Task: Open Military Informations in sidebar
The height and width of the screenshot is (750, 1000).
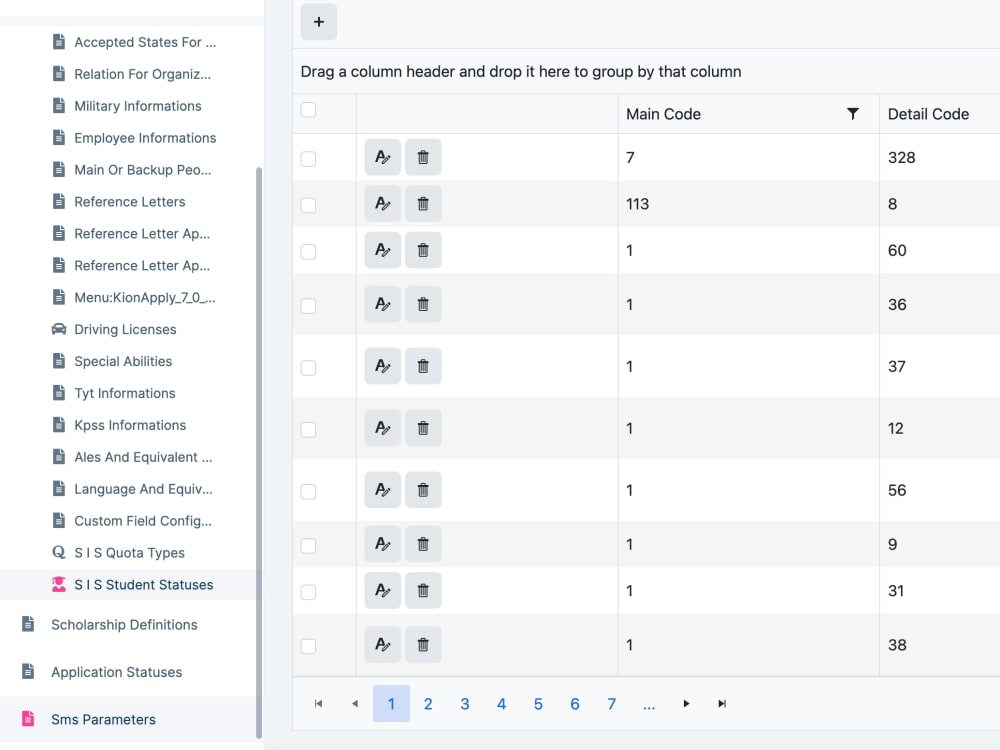Action: click(138, 106)
